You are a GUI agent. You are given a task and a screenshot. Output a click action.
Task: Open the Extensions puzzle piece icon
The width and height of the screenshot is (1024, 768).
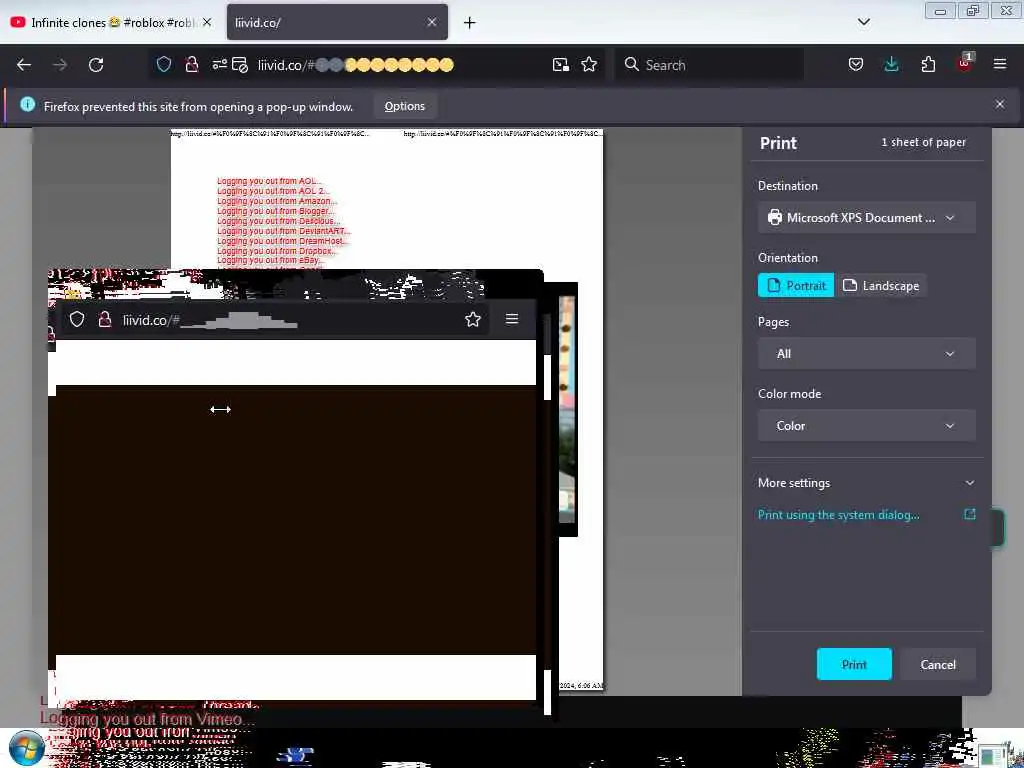pyautogui.click(x=928, y=64)
